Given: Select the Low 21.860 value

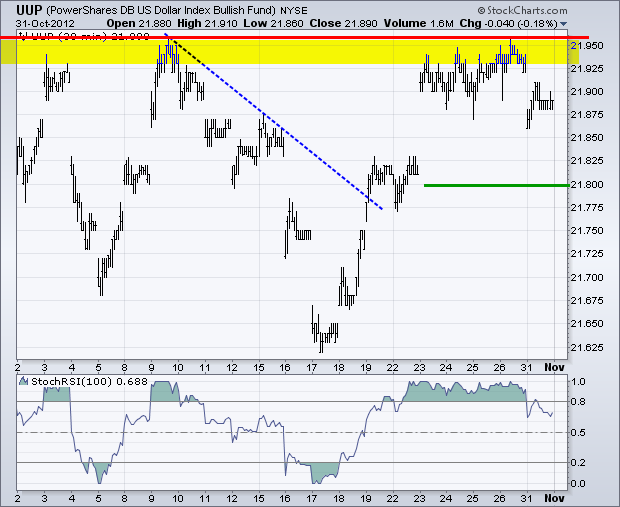Looking at the screenshot, I should pos(273,23).
